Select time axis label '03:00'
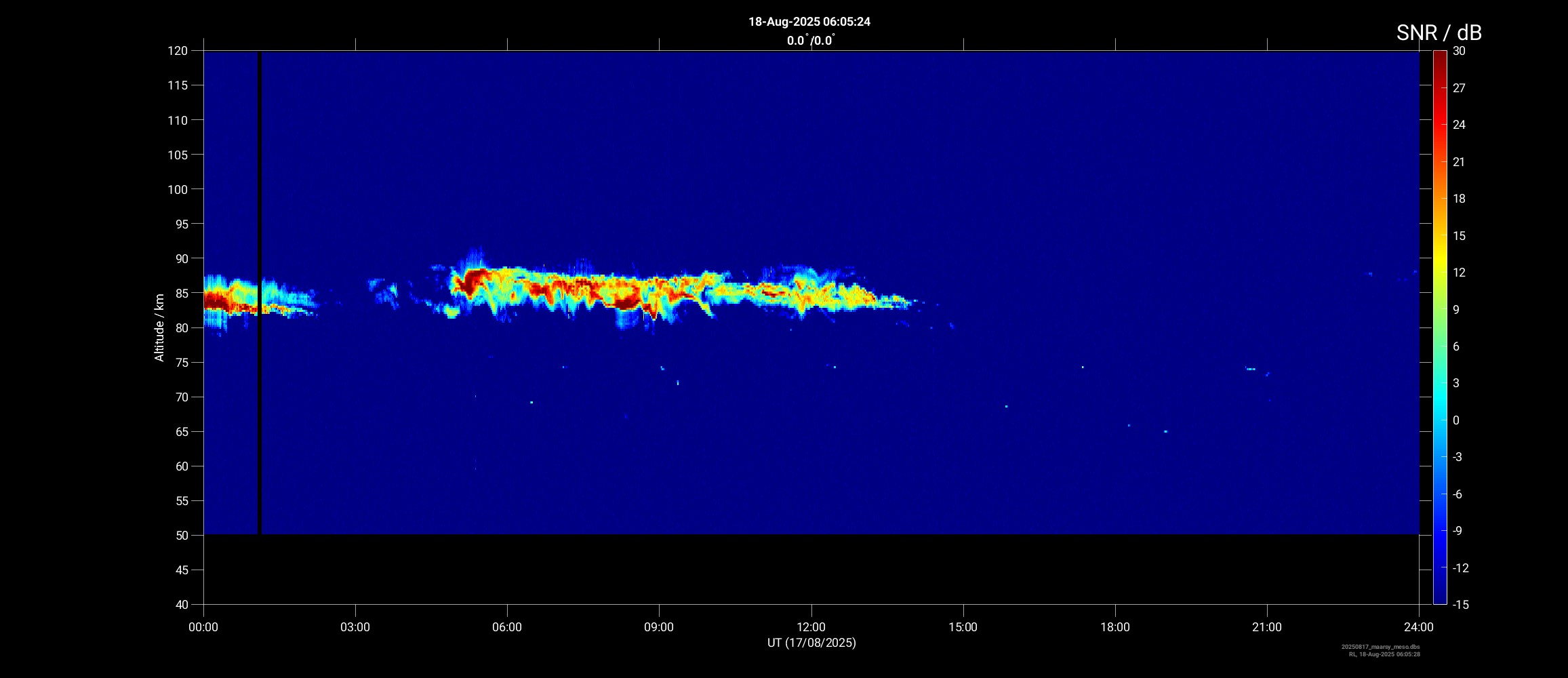1568x678 pixels. 355,627
